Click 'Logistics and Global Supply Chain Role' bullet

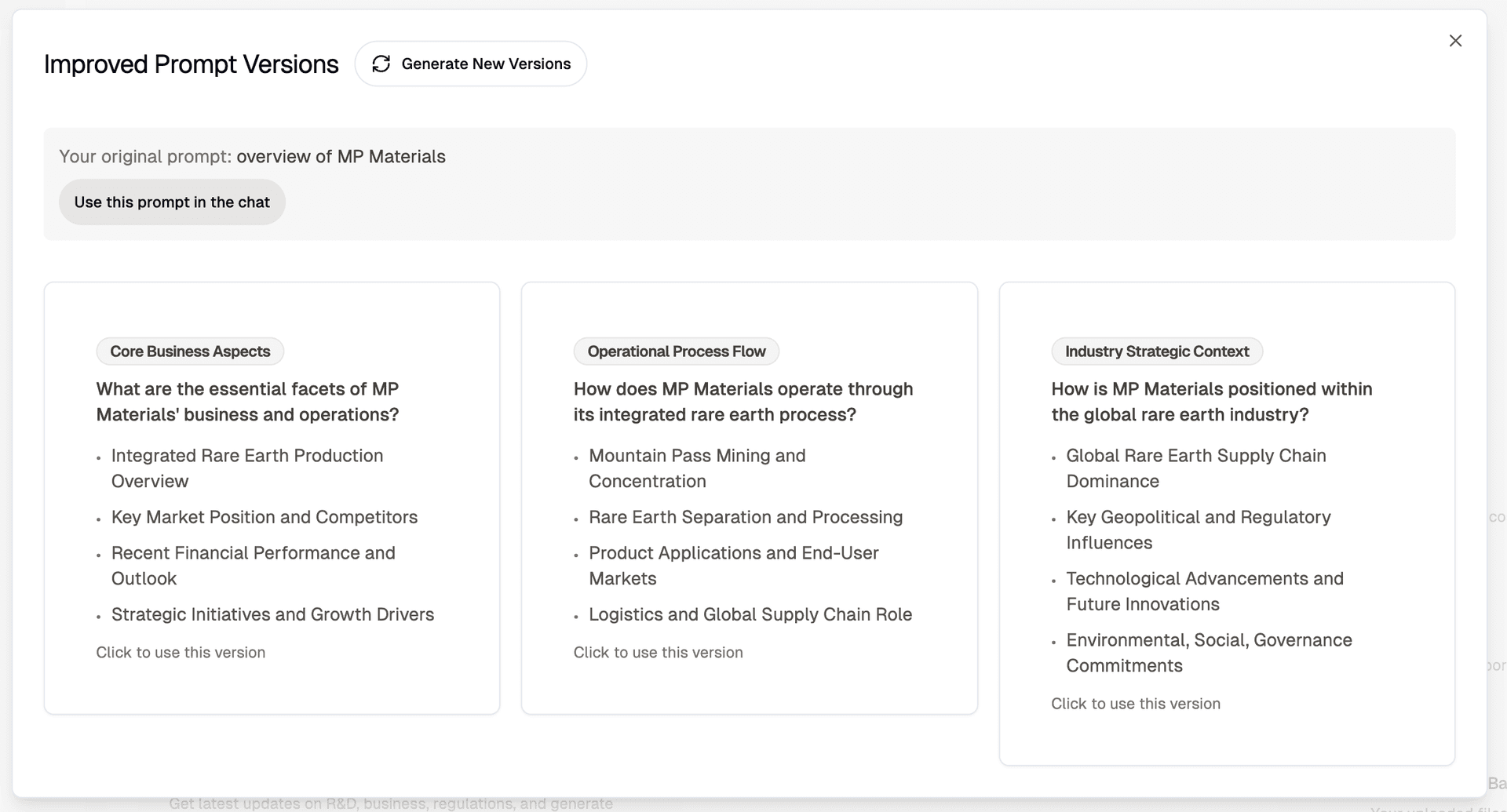[750, 614]
